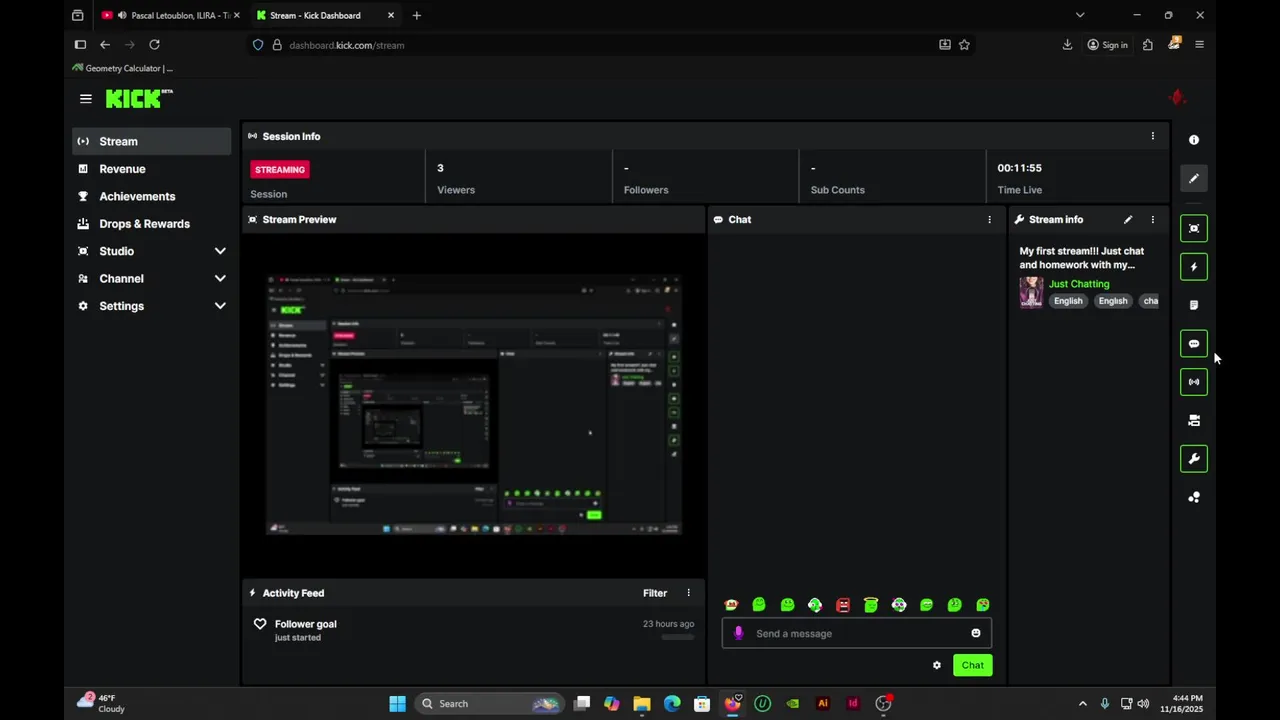
Task: Edit Stream info using pencil icon
Action: pyautogui.click(x=1128, y=219)
